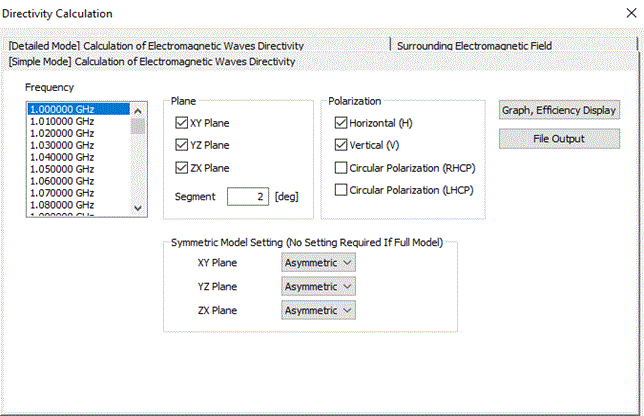The width and height of the screenshot is (644, 416).
Task: Enable Circular Polarization (LHCP)
Action: point(342,190)
